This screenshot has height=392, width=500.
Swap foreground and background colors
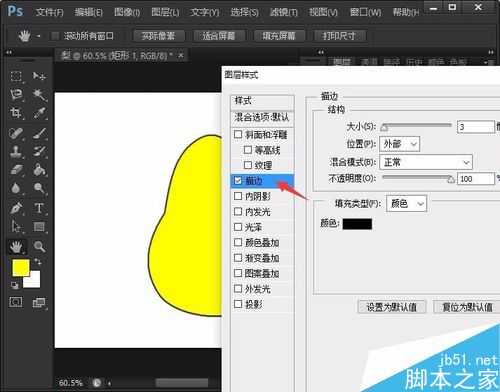pyautogui.click(x=38, y=262)
